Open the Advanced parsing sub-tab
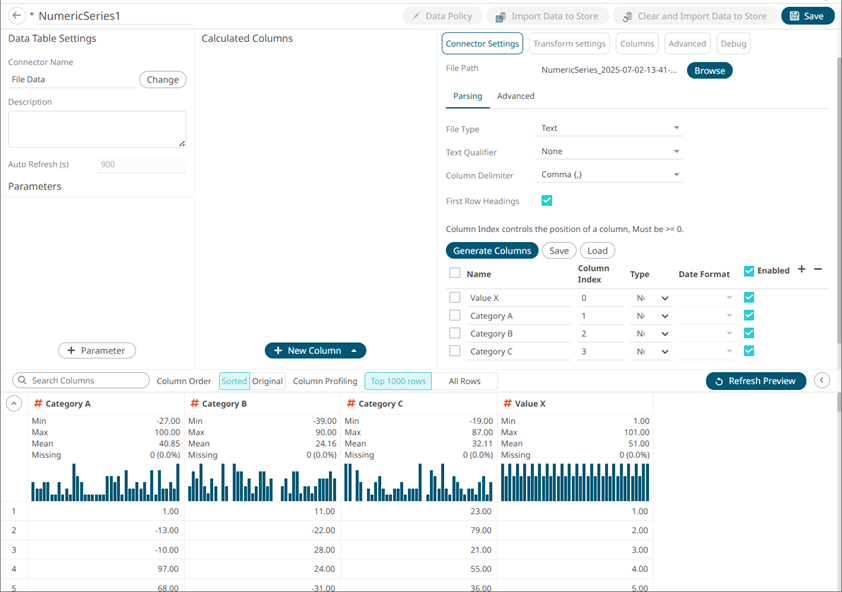Viewport: 842px width, 592px height. tap(516, 96)
